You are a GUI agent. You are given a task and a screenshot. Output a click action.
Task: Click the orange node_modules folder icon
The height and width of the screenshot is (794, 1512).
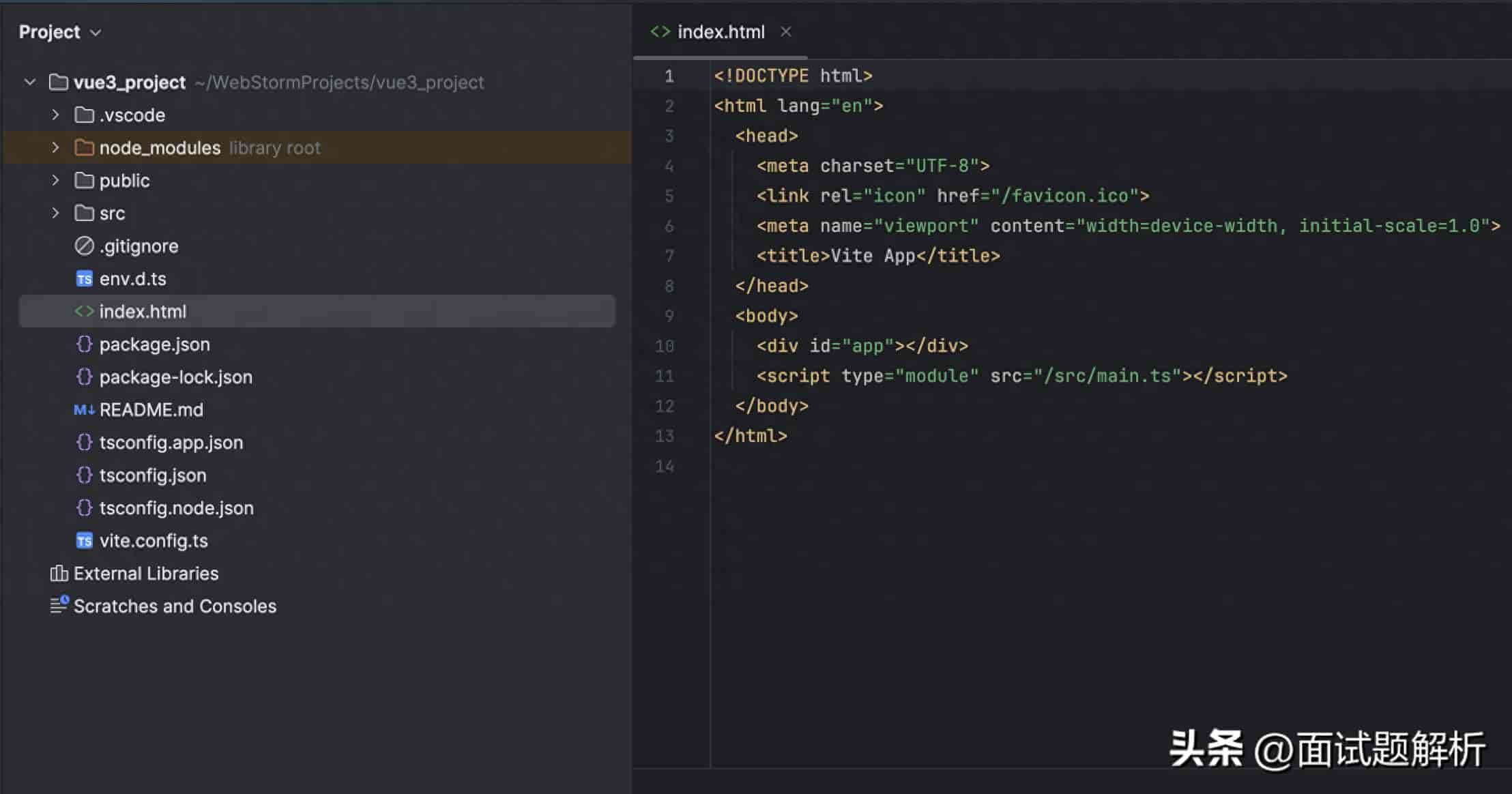click(x=85, y=148)
